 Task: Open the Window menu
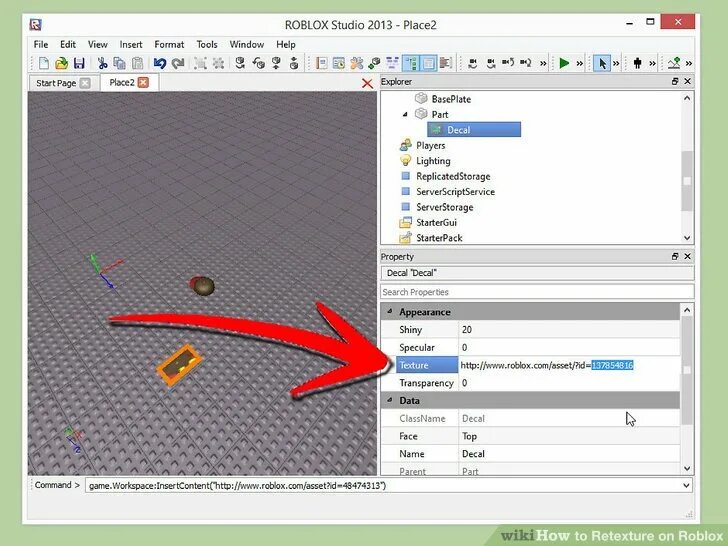click(x=247, y=44)
